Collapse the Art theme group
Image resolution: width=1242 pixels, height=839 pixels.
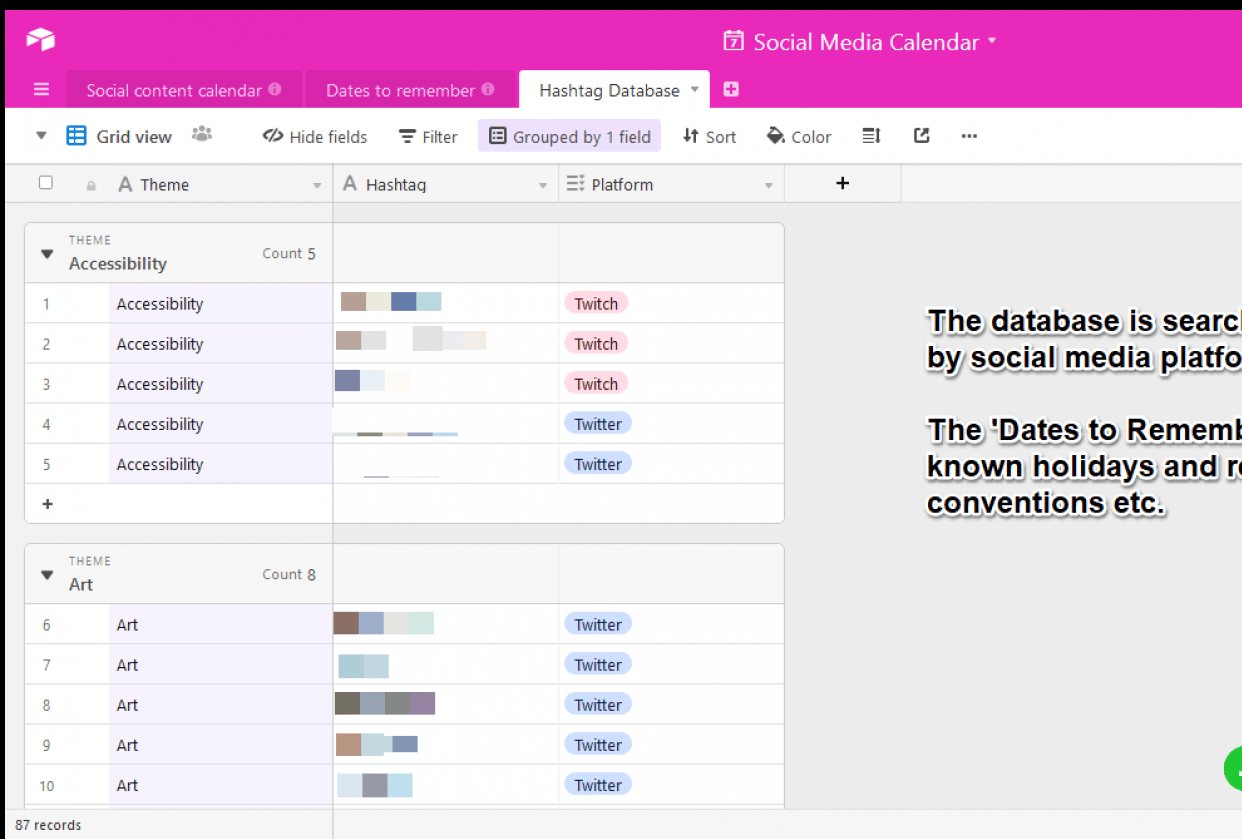click(x=46, y=575)
